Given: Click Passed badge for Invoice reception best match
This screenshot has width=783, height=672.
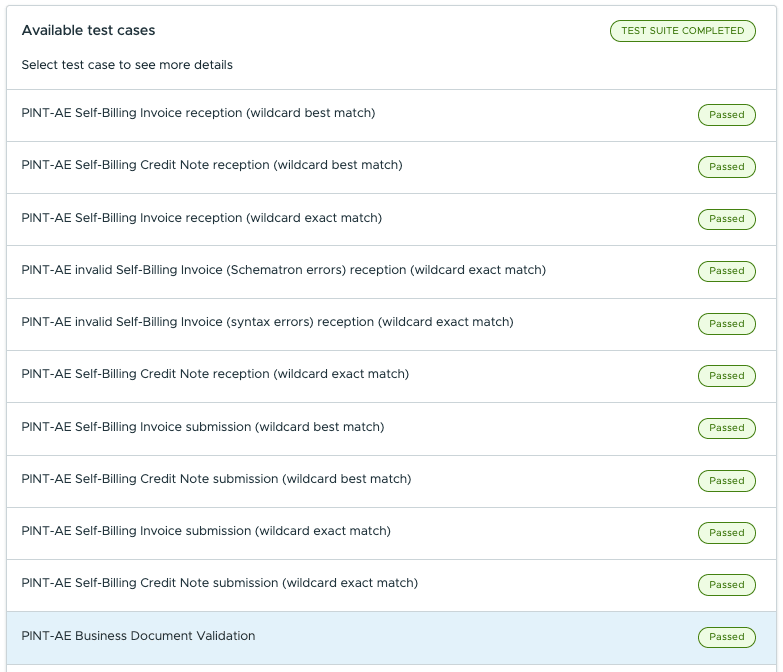Looking at the screenshot, I should pyautogui.click(x=727, y=115).
